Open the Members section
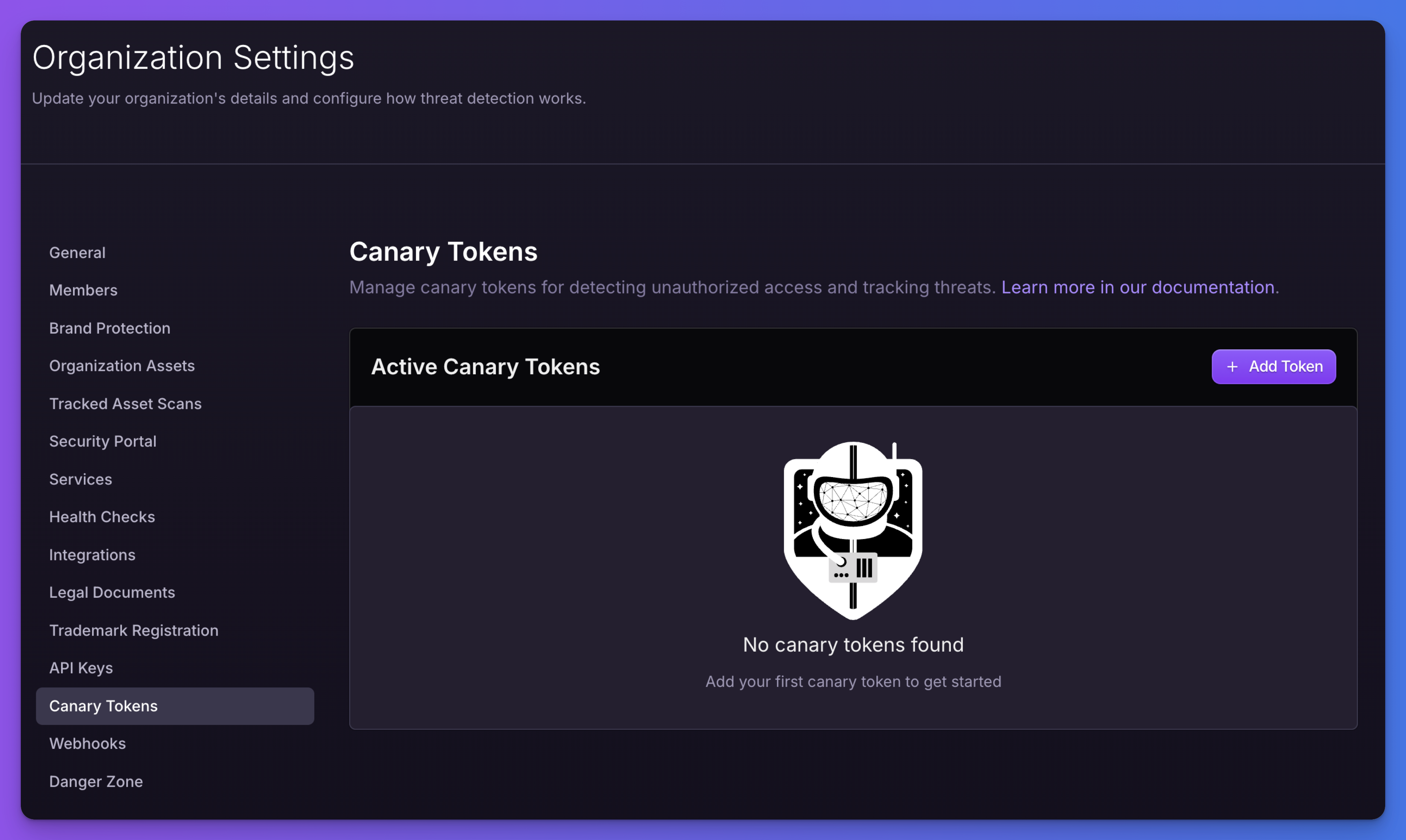The height and width of the screenshot is (840, 1406). [x=83, y=290]
